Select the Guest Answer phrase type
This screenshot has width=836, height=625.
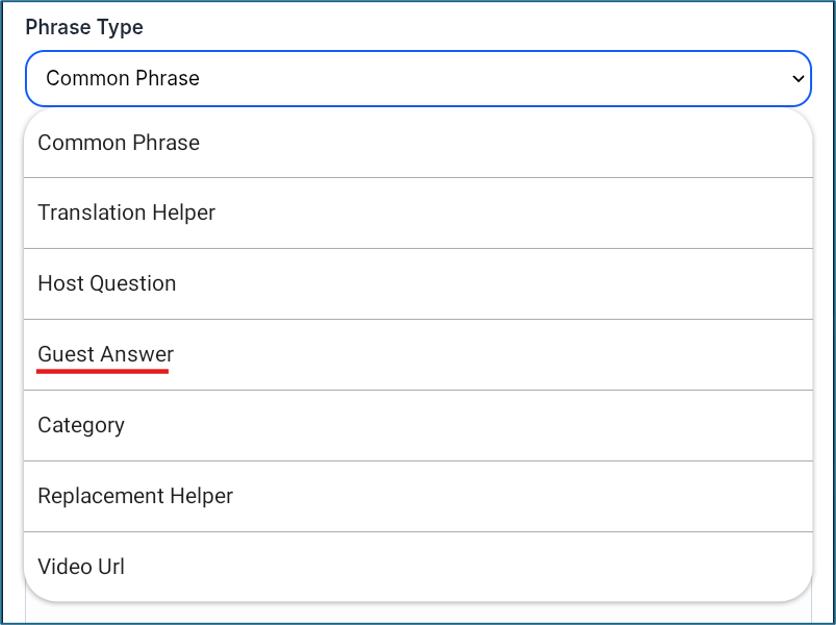[418, 355]
